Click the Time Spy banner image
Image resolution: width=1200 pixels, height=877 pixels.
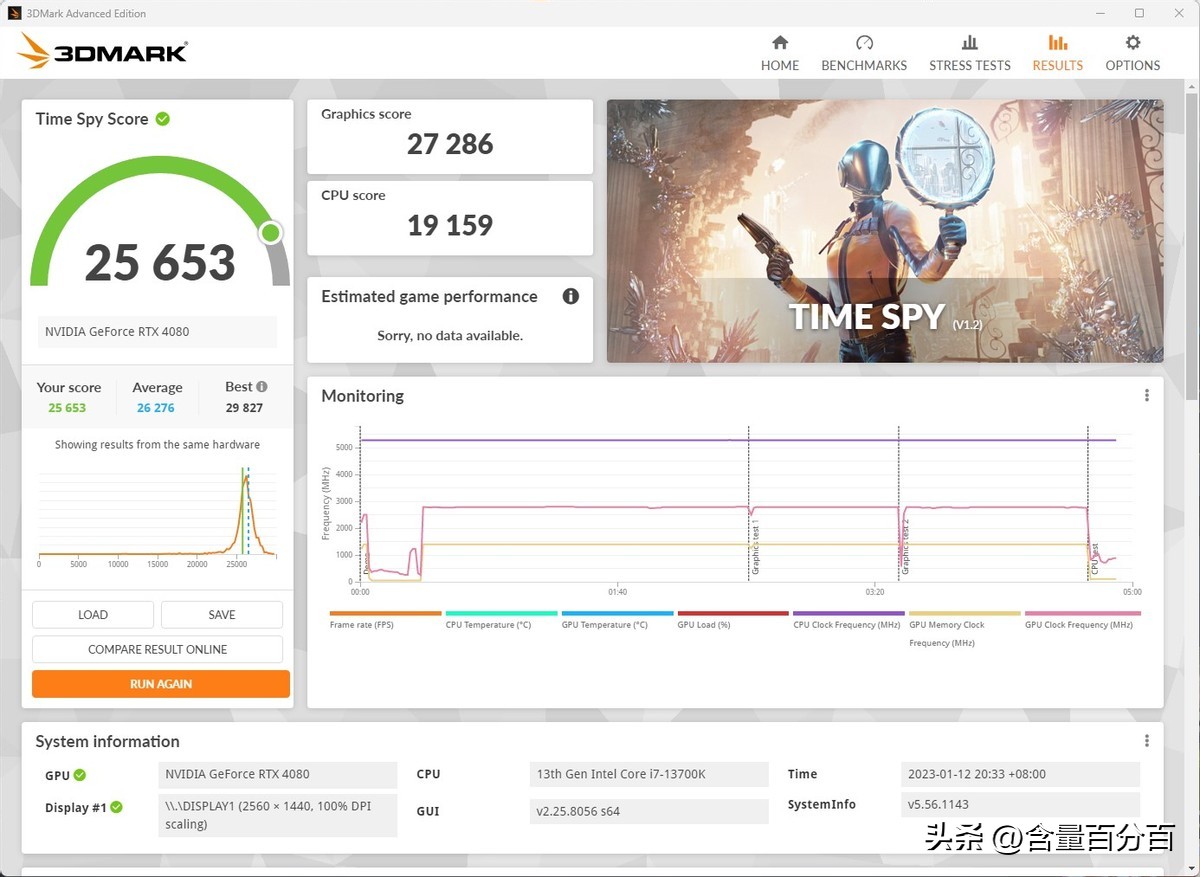[884, 231]
